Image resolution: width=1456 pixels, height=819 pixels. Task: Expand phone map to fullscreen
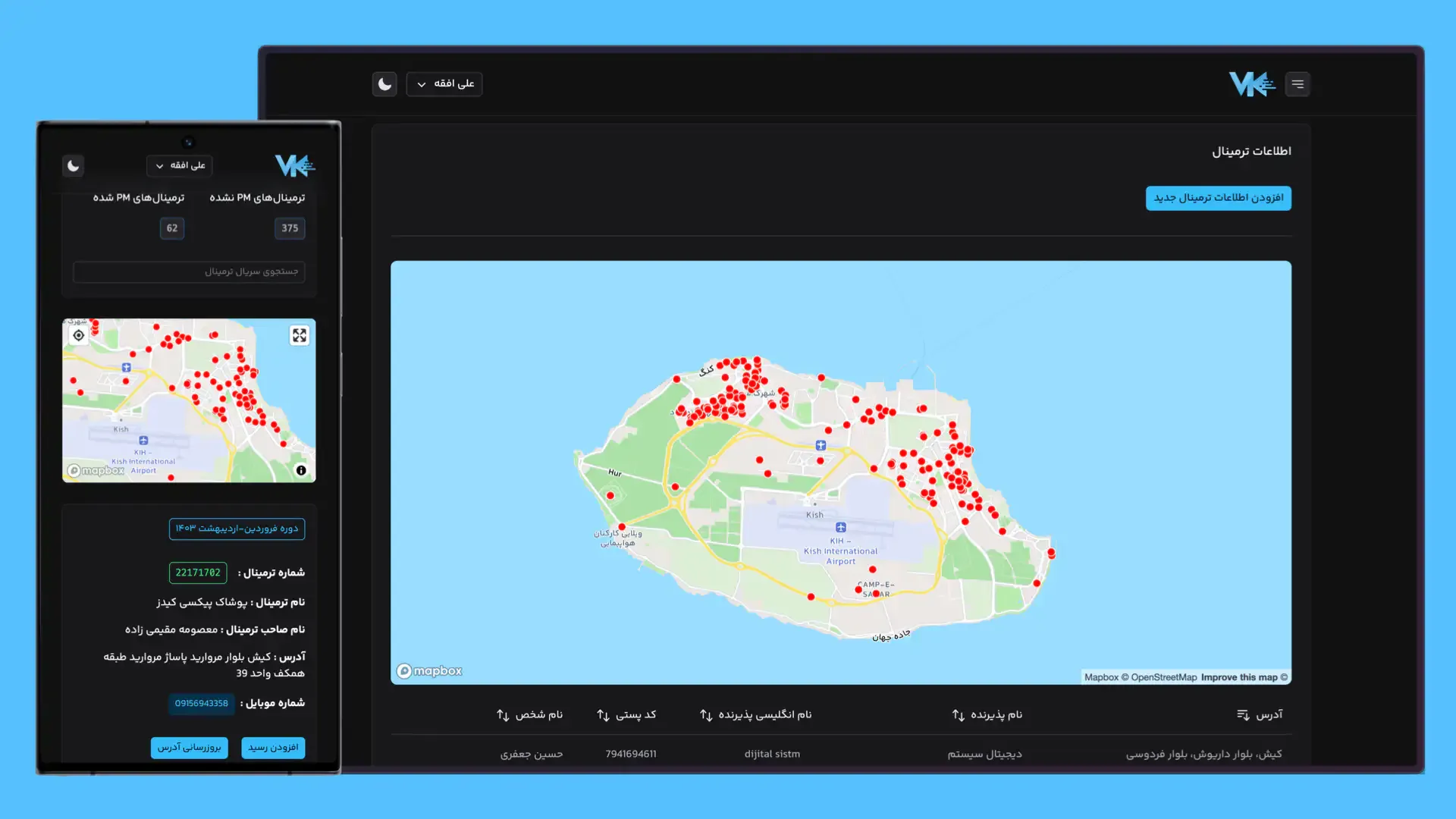tap(300, 335)
